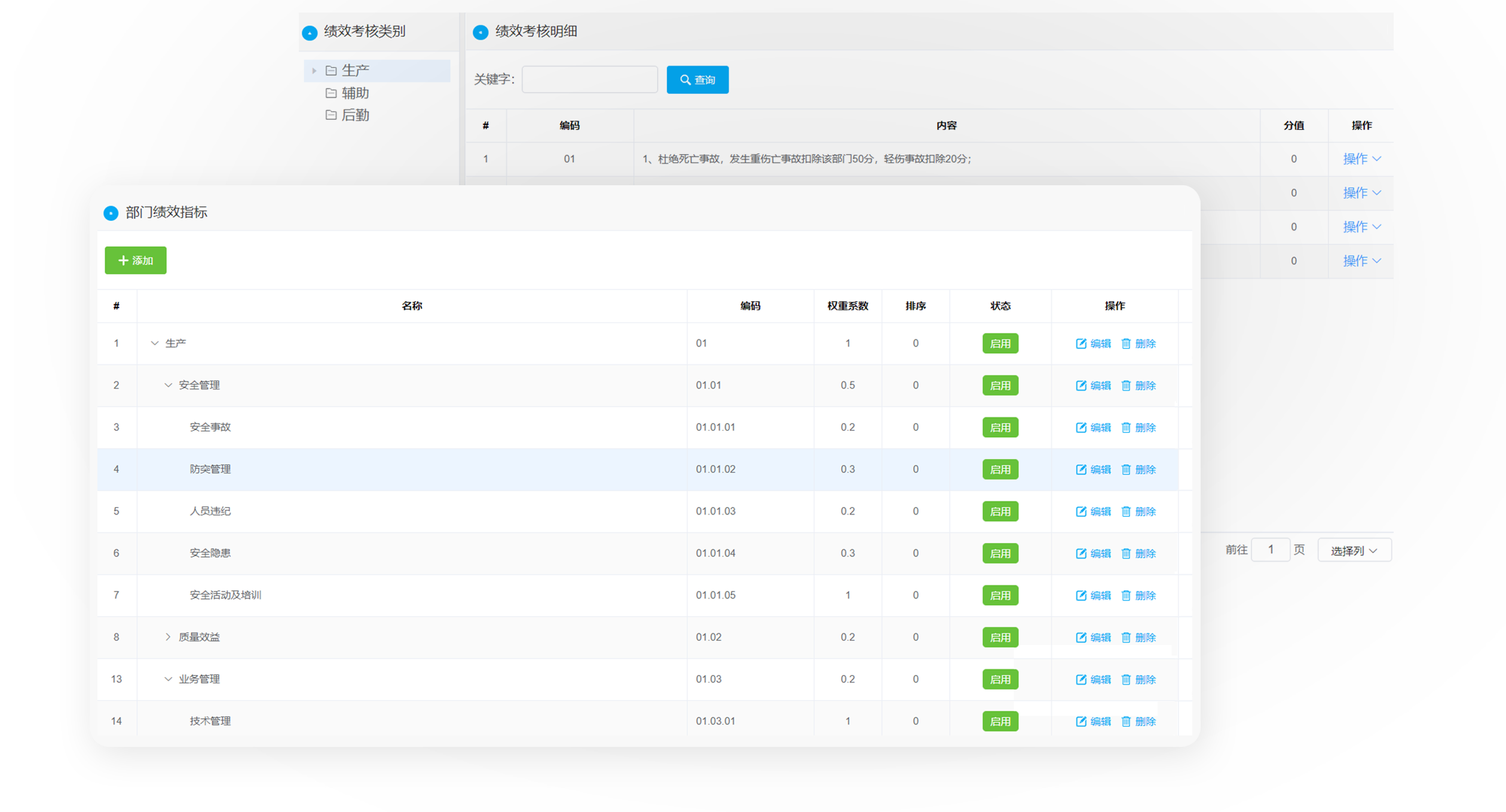Click the blue circle beside 部门绩效指标
The image size is (1506, 812).
tap(111, 213)
